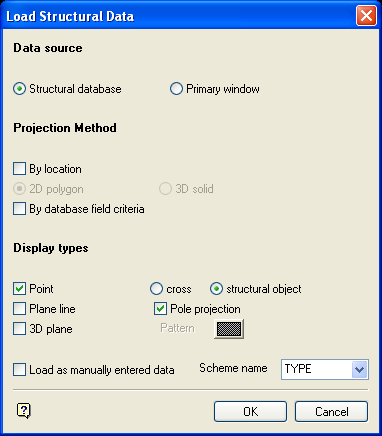The image size is (382, 436).
Task: Expand the Scheme name dropdown arrow
Action: click(359, 369)
